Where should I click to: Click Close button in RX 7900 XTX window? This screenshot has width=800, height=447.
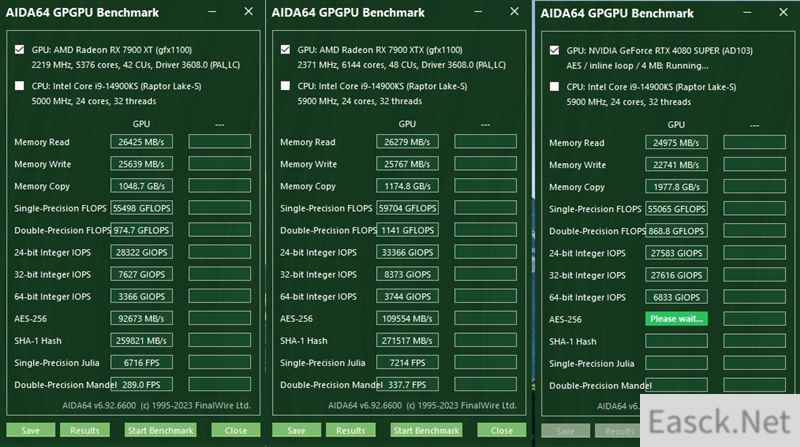tap(502, 430)
